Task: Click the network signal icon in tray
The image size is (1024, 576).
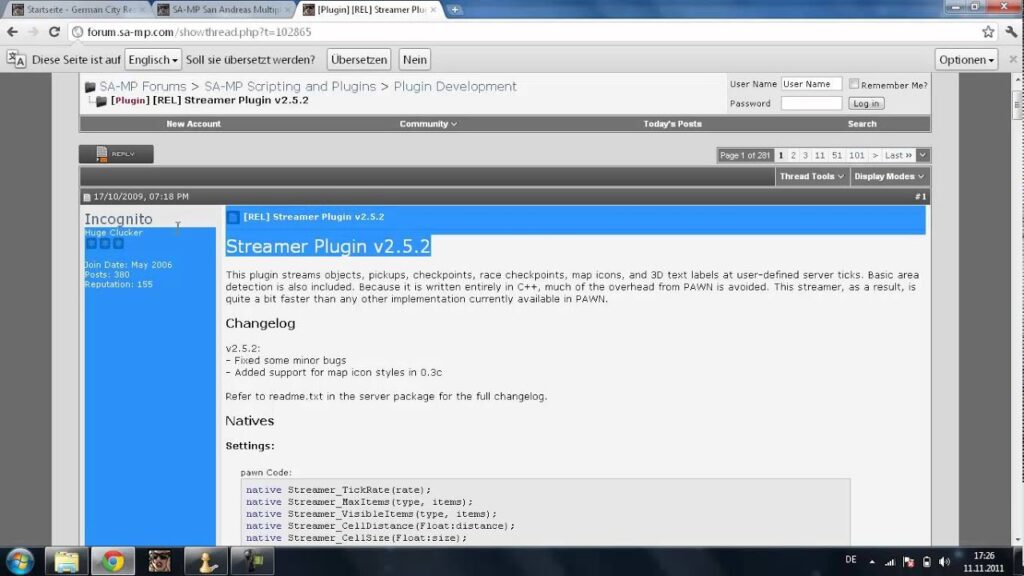Action: point(889,562)
